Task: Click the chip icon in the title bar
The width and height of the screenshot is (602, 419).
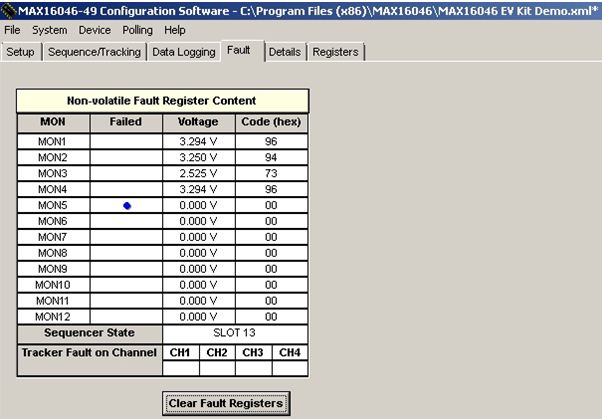Action: [8, 10]
